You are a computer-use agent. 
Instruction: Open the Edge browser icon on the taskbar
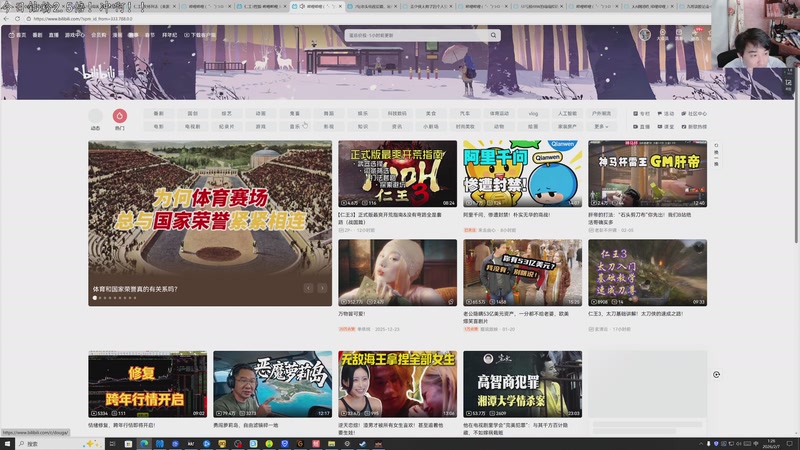tap(144, 444)
